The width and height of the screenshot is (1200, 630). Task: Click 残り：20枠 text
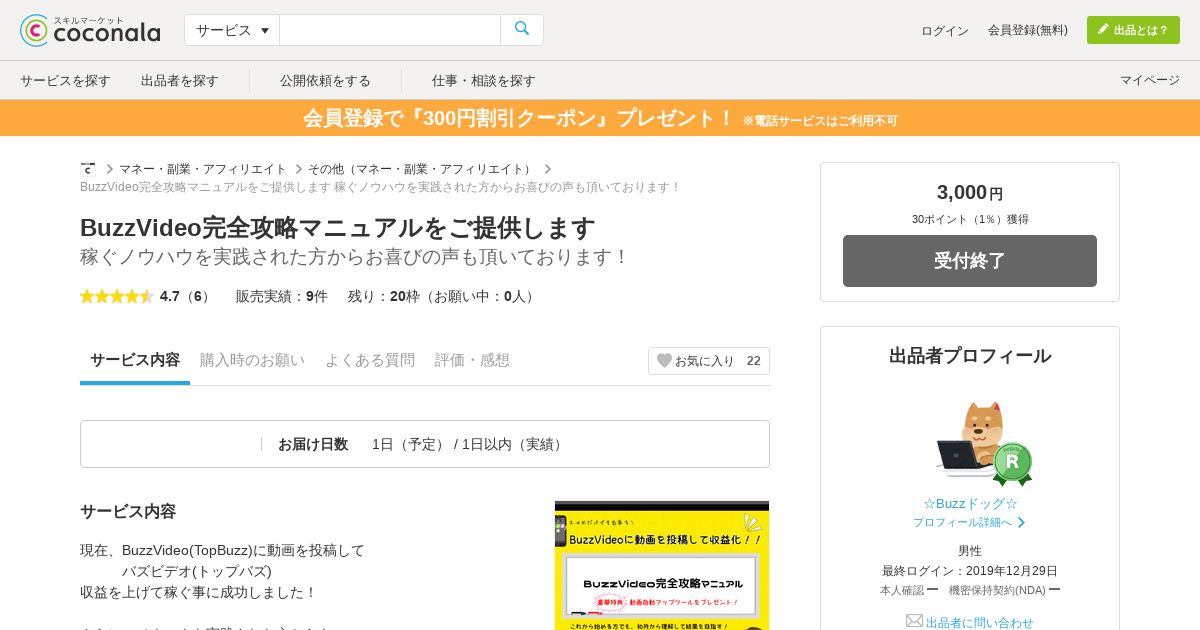pos(384,296)
